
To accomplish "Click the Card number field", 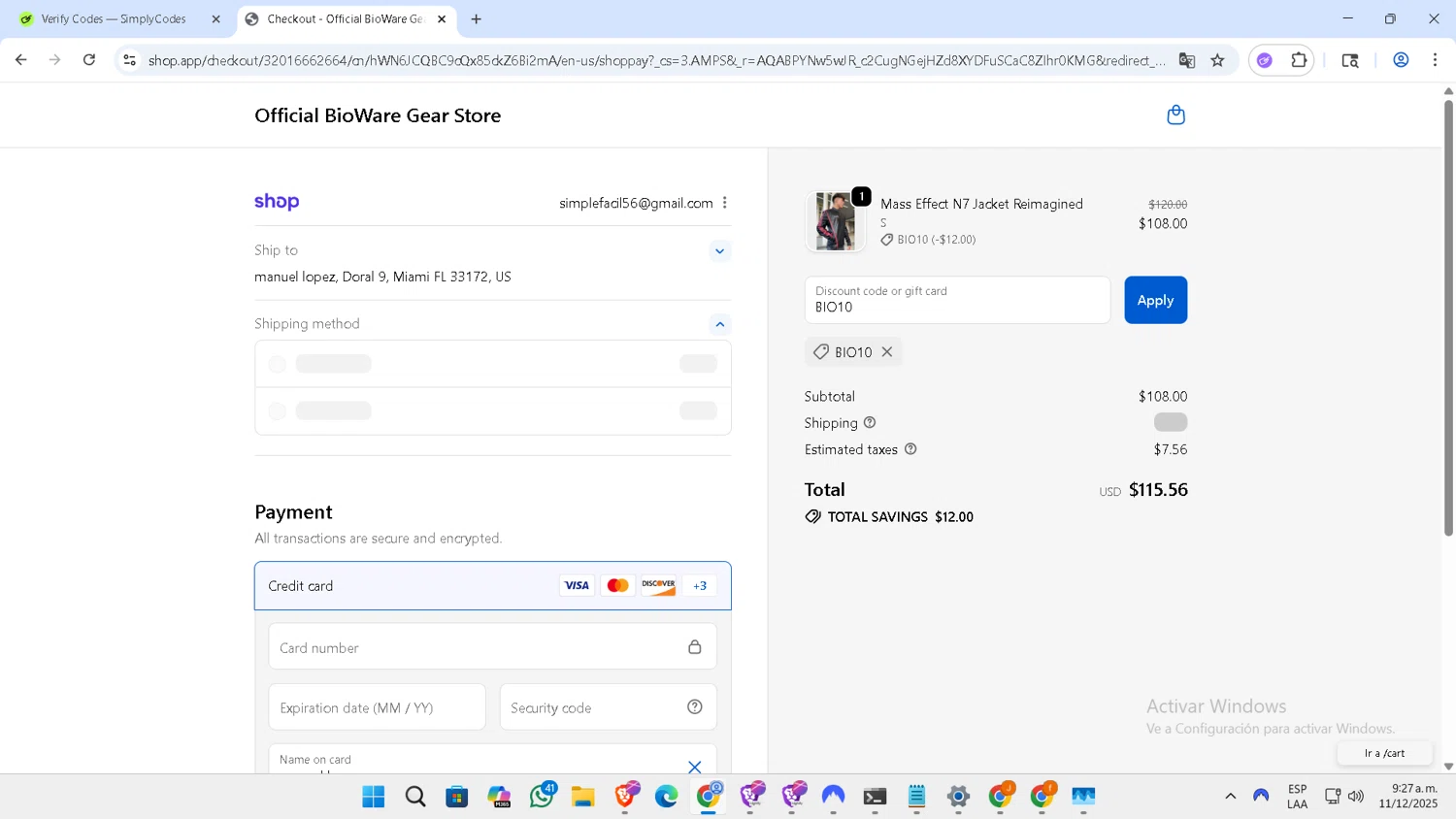I will click(493, 647).
